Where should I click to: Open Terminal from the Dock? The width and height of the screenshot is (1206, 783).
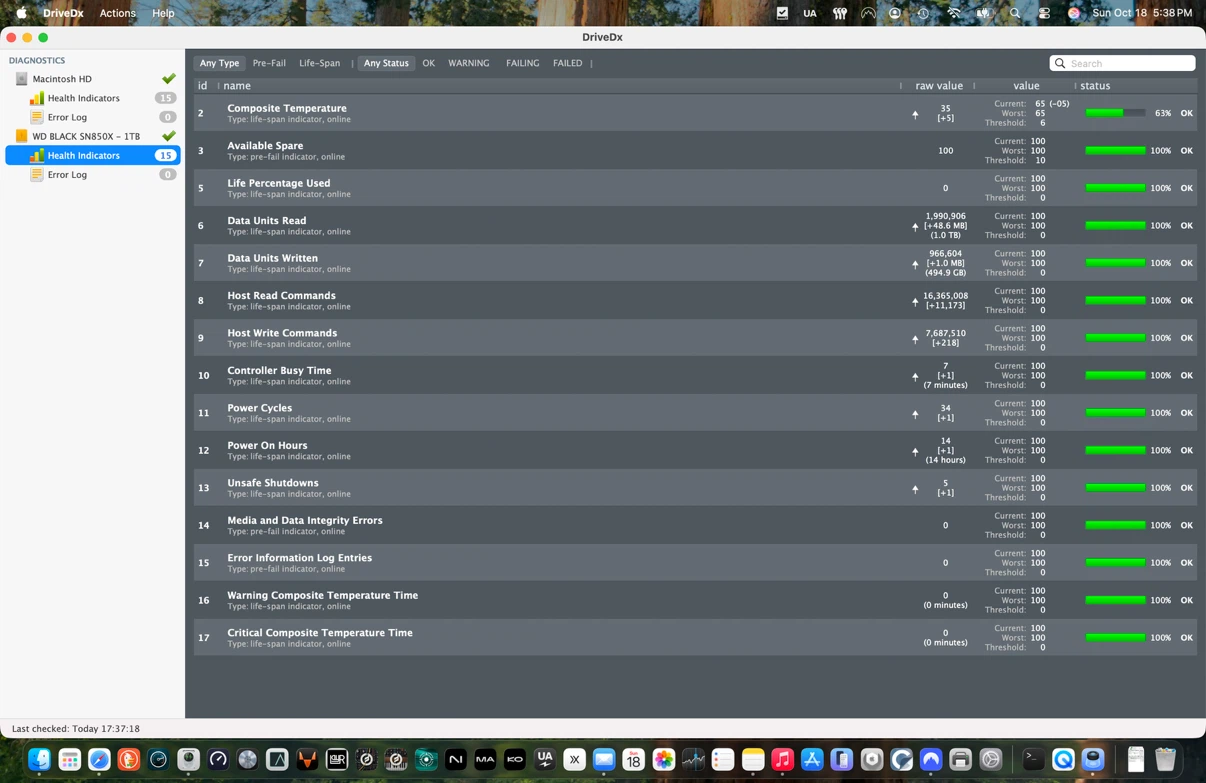(x=1034, y=760)
